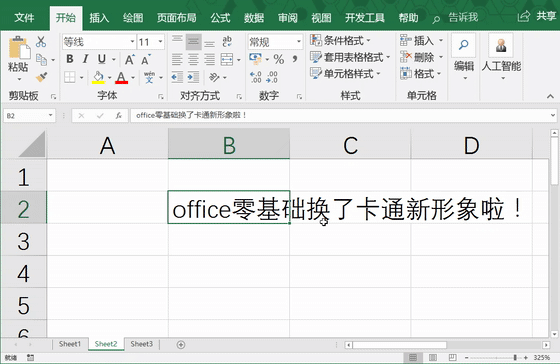Apply accounting number format

click(x=255, y=59)
